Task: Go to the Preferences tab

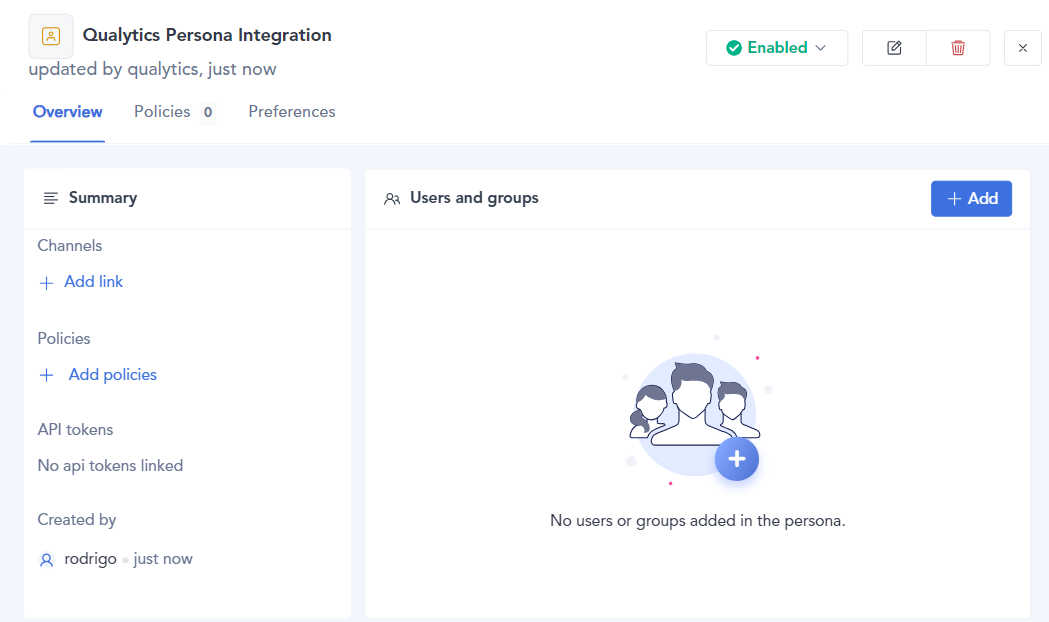Action: (292, 112)
